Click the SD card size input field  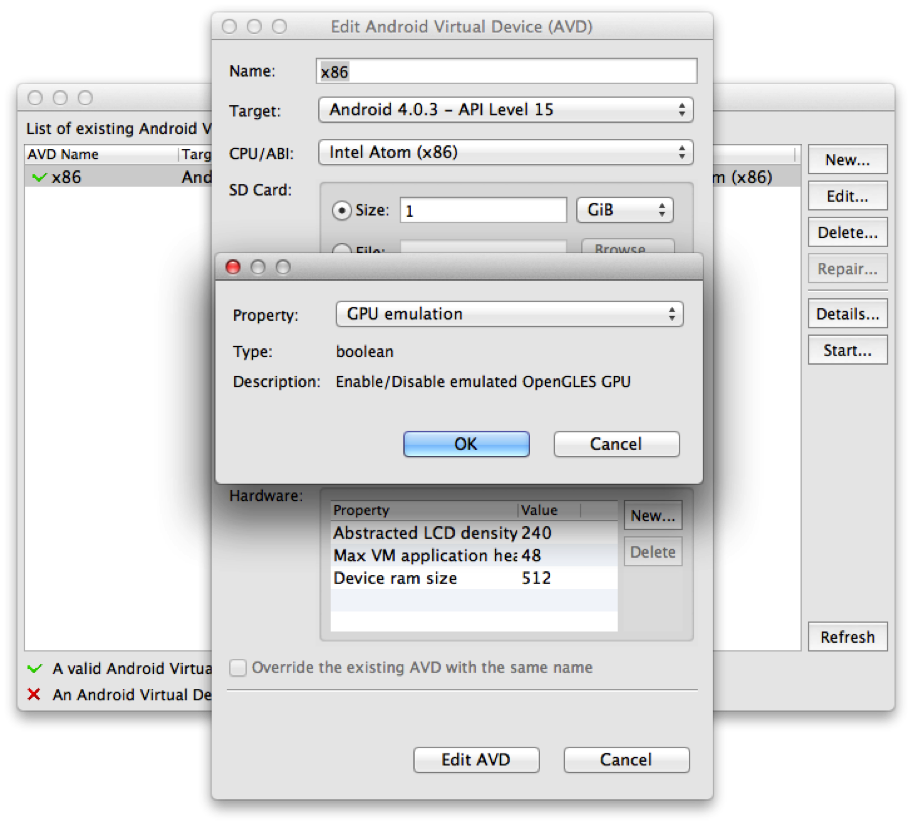[483, 210]
